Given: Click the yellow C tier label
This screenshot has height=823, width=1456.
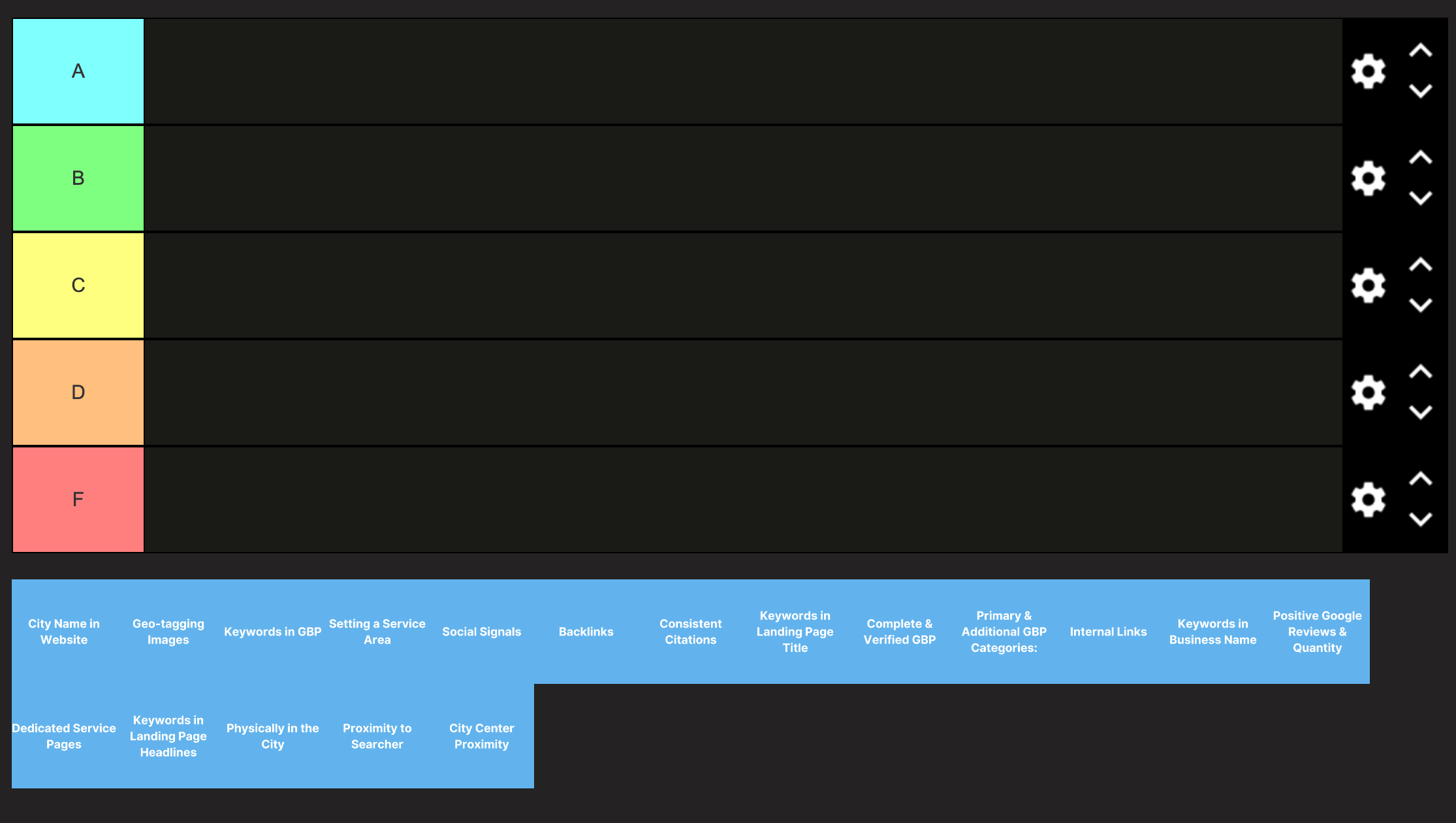Looking at the screenshot, I should coord(78,285).
